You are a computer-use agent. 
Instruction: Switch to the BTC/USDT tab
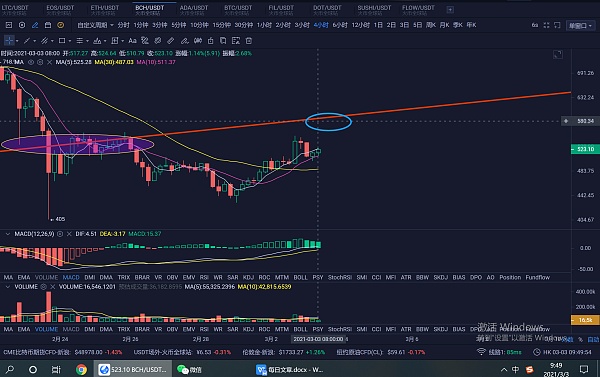point(238,10)
